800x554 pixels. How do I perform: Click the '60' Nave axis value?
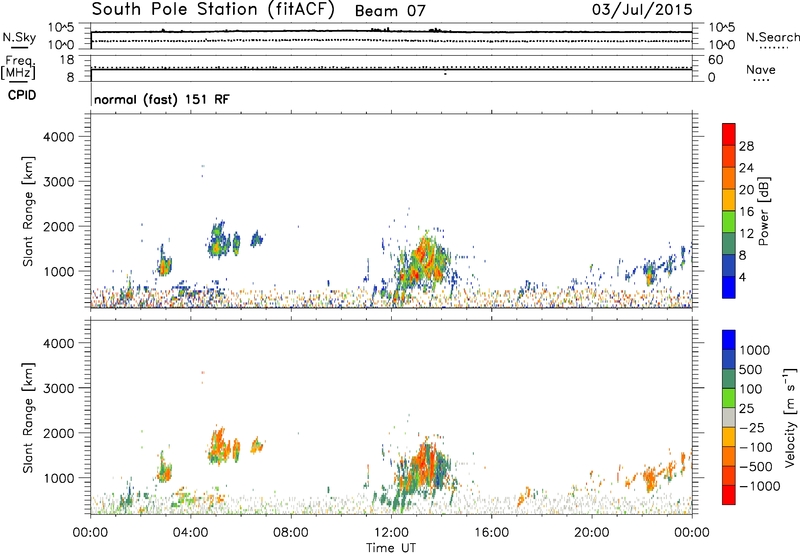[x=715, y=60]
